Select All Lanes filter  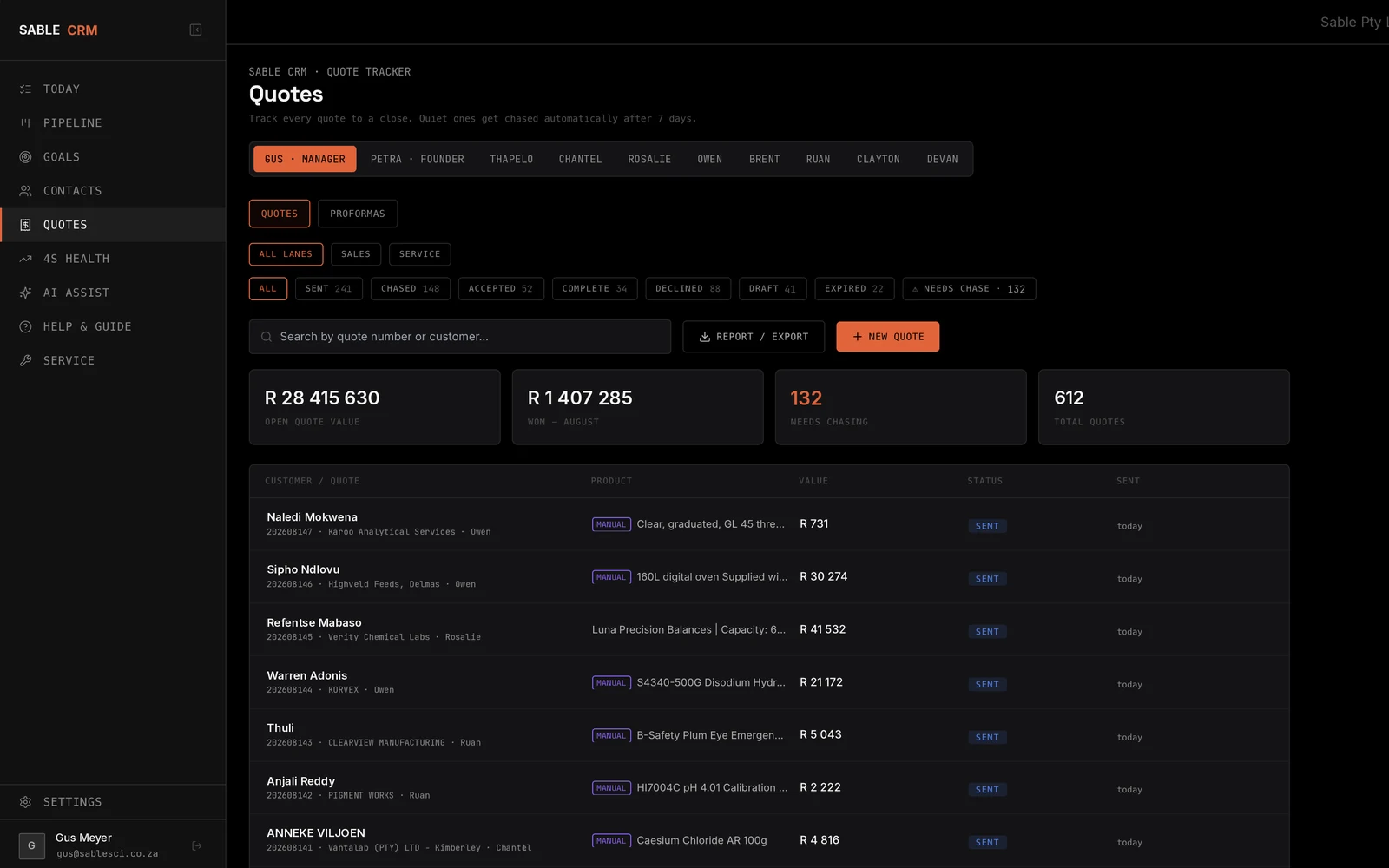point(286,254)
